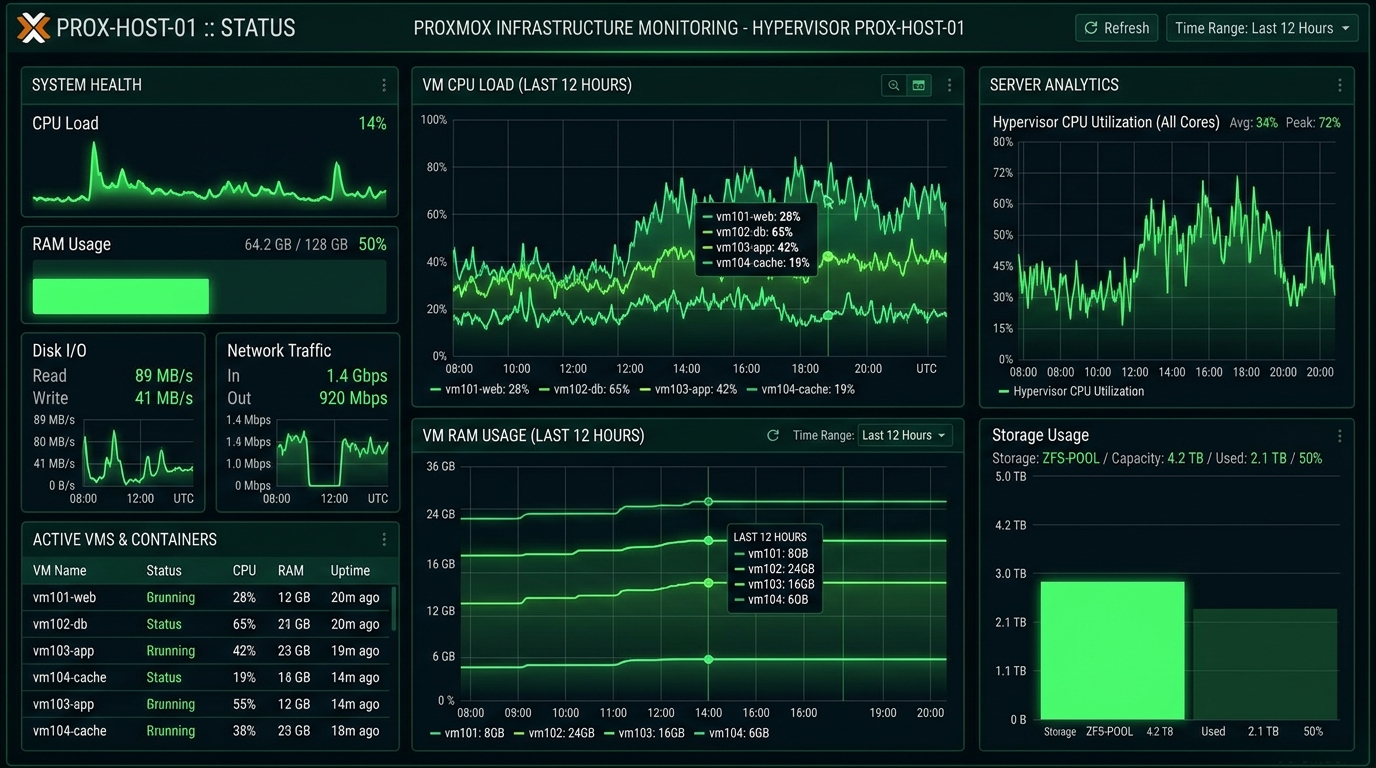Open Server Analytics panel kebab menu
The height and width of the screenshot is (768, 1376).
pos(1340,86)
